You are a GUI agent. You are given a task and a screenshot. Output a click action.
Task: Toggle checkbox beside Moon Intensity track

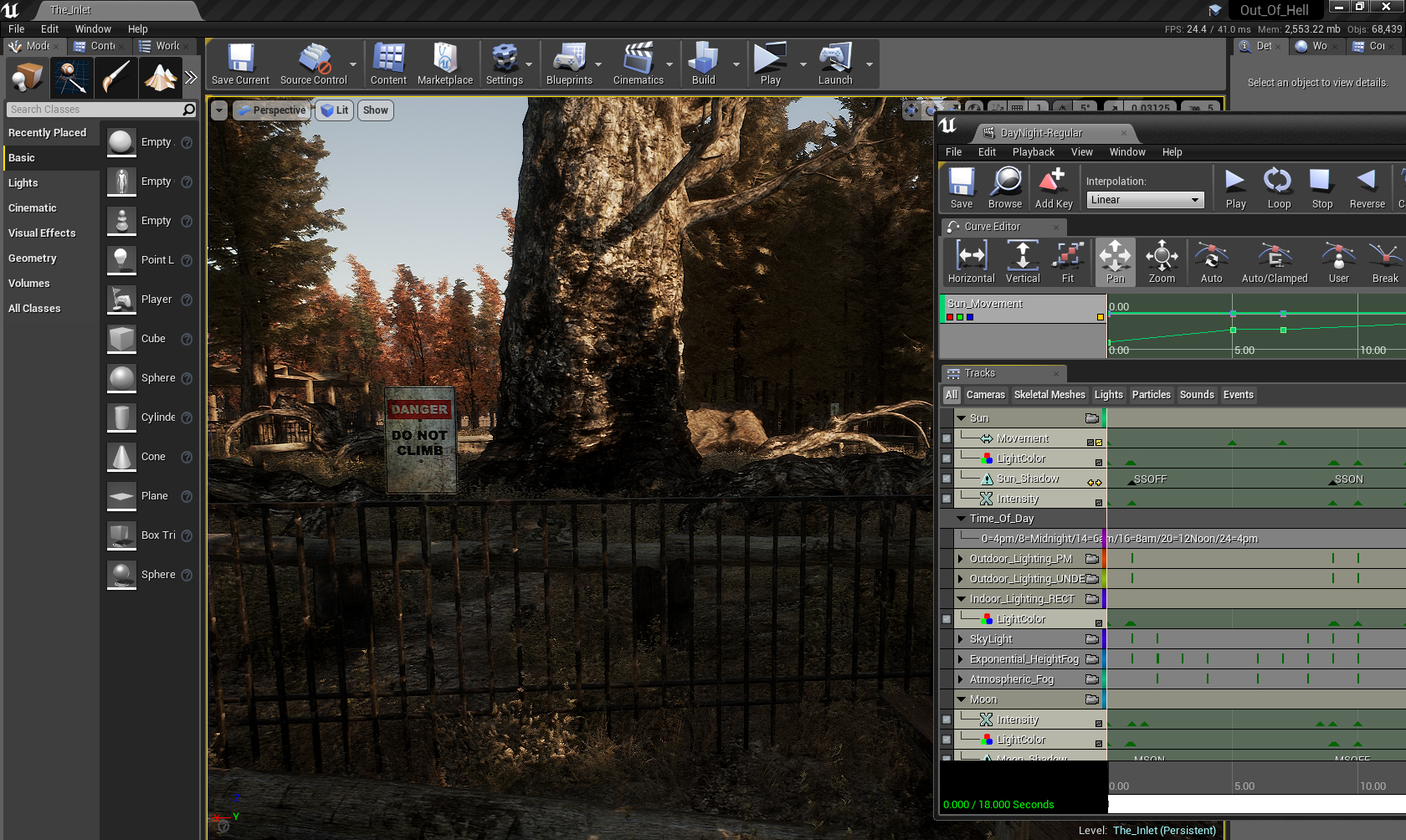(x=947, y=720)
